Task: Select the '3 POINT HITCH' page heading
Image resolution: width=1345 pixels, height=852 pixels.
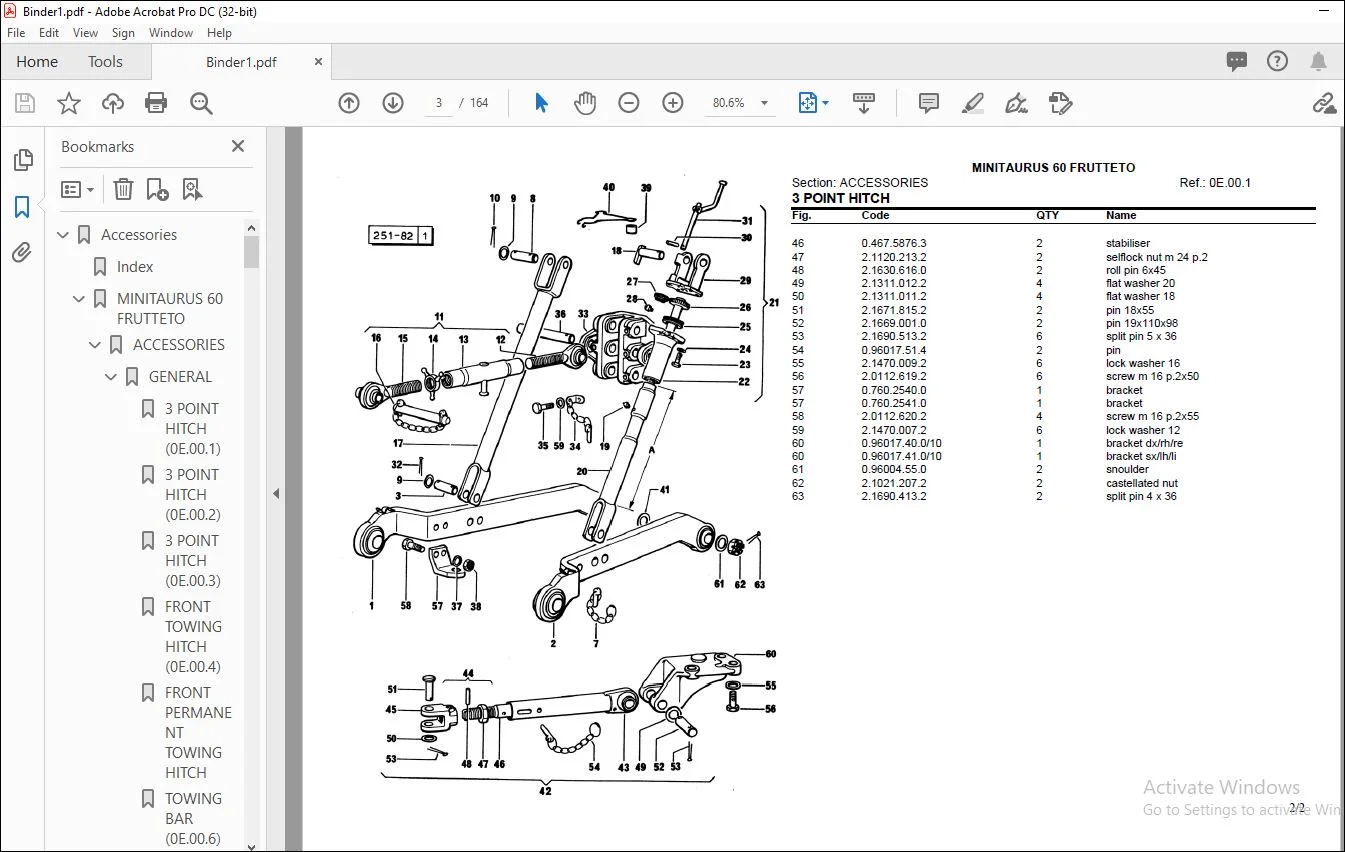Action: click(841, 198)
